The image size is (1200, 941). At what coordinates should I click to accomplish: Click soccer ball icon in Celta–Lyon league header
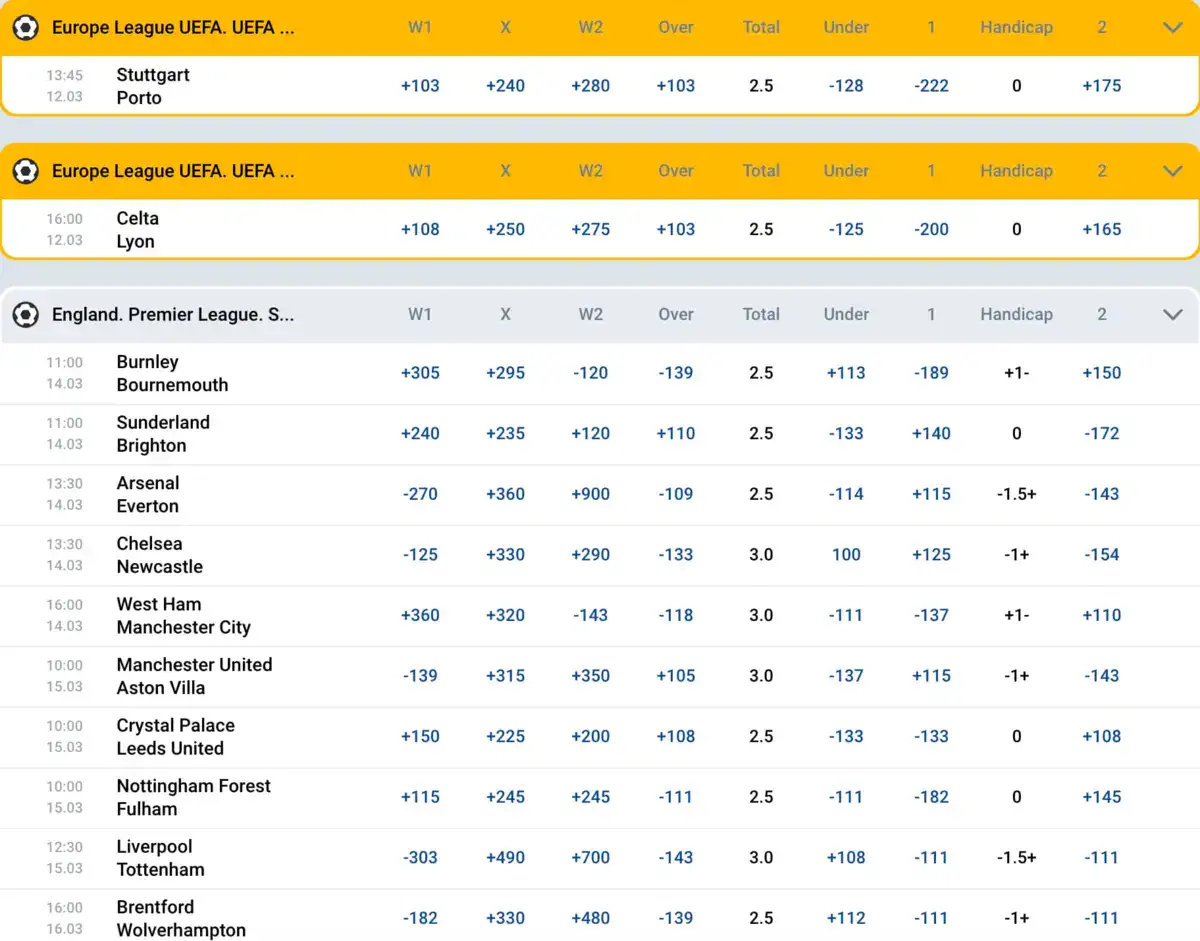point(25,171)
